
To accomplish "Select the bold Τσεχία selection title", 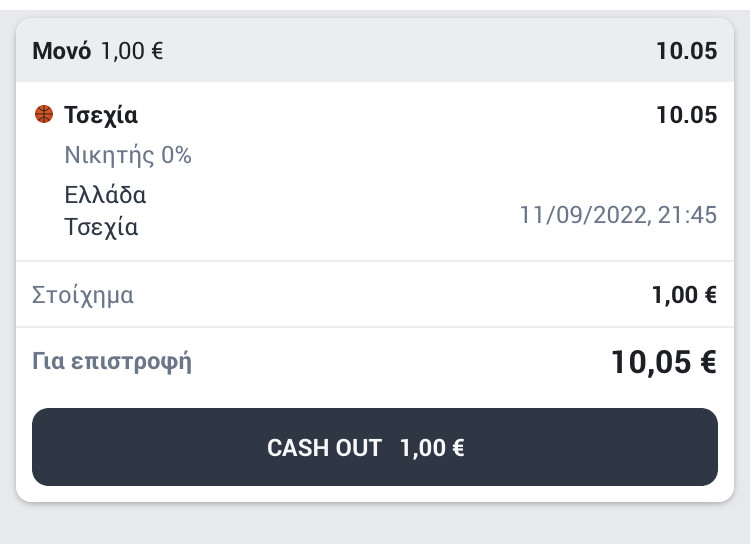I will click(101, 115).
